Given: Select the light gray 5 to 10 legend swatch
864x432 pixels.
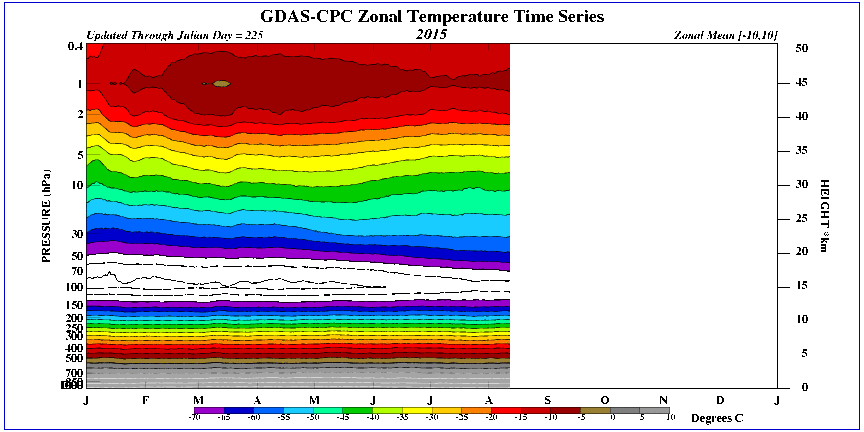Looking at the screenshot, I should pyautogui.click(x=655, y=410).
